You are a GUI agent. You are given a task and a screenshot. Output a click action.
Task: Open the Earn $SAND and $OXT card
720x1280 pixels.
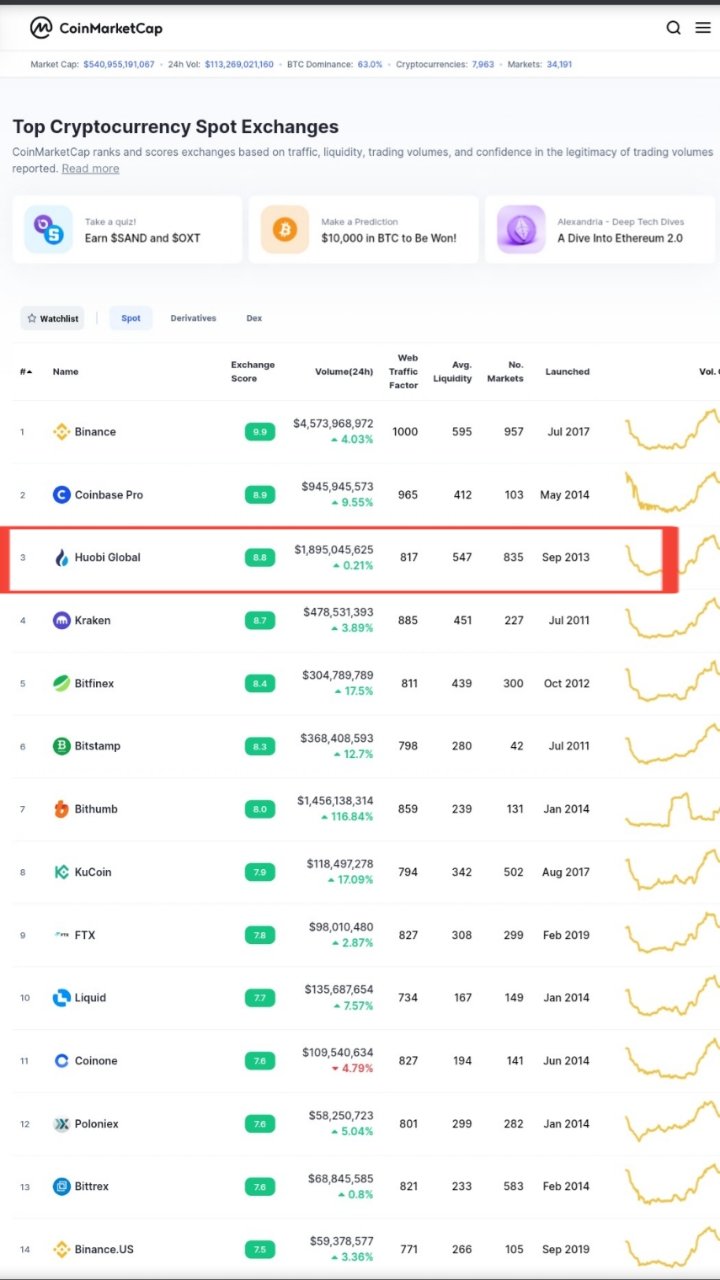pyautogui.click(x=127, y=230)
